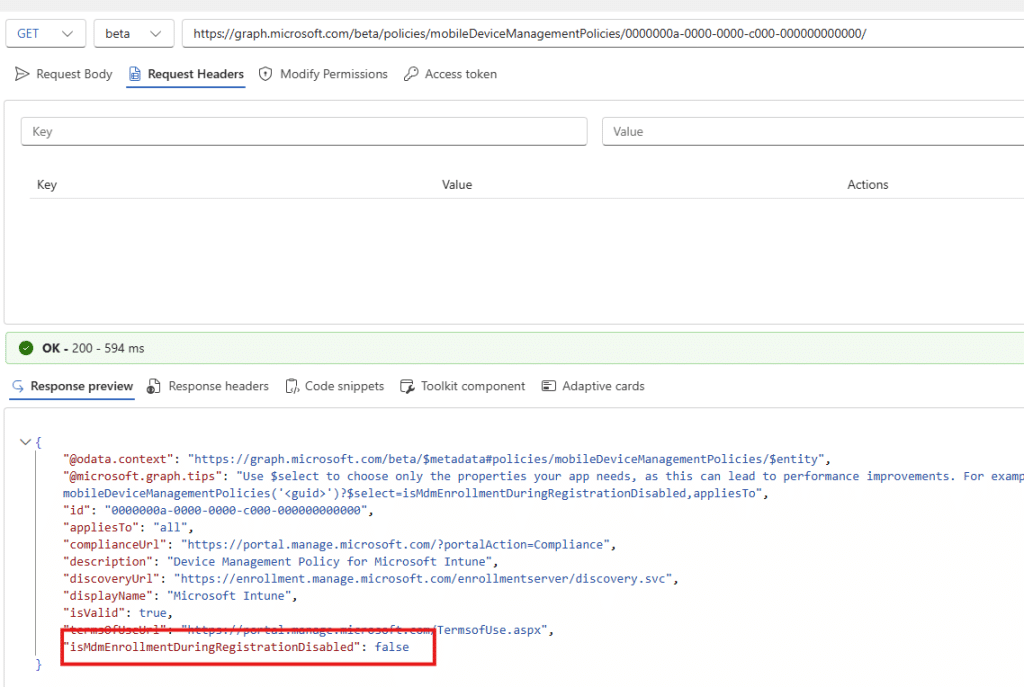Open the GET HTTP method dropdown
The width and height of the screenshot is (1024, 687).
[x=46, y=33]
